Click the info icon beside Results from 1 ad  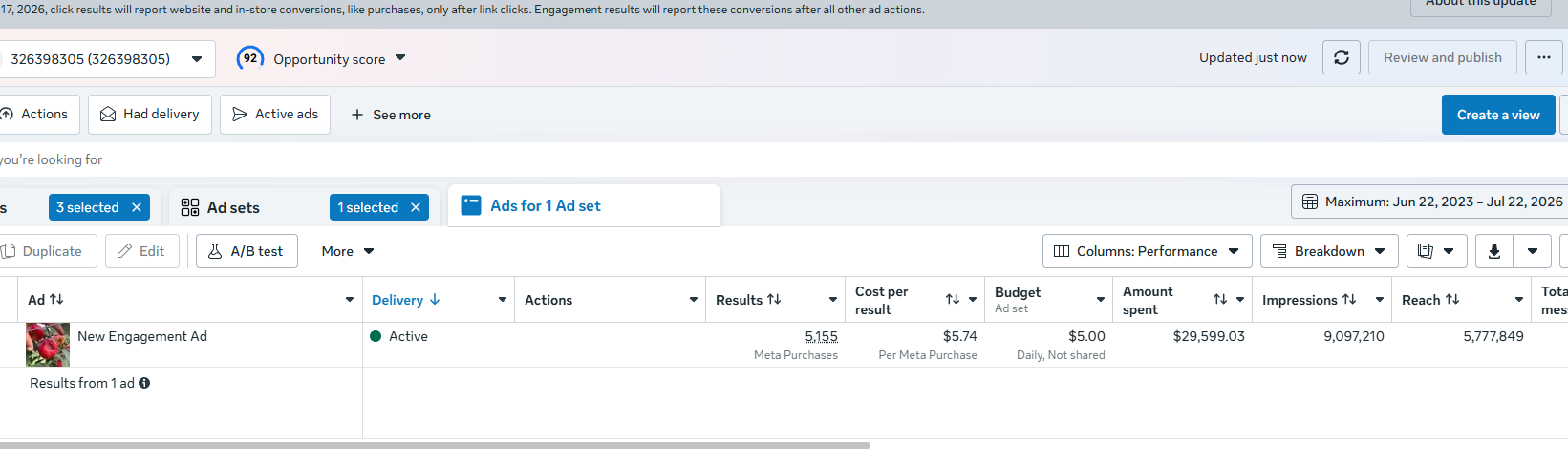144,383
